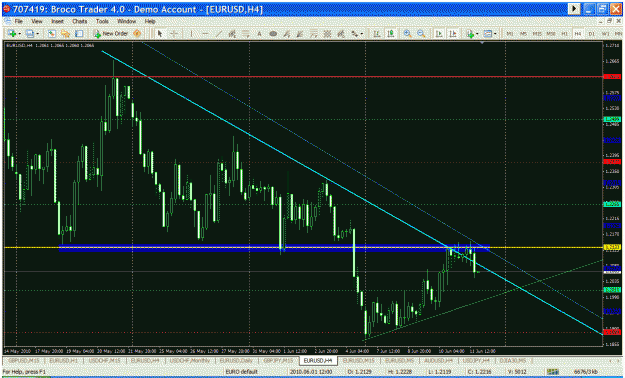This screenshot has width=625, height=378.
Task: Click the application icon in title bar
Action: [x=6, y=9]
